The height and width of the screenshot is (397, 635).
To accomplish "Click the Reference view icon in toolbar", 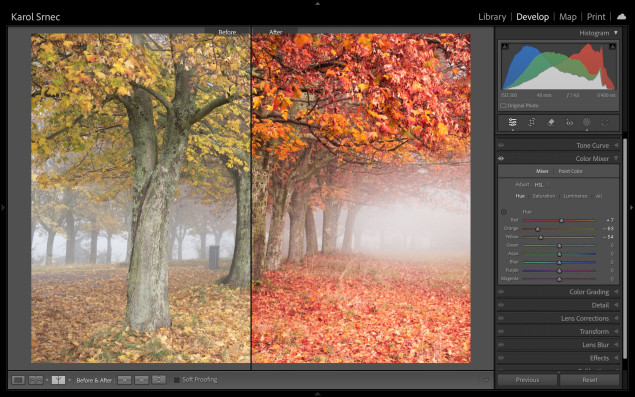I will pyautogui.click(x=36, y=380).
